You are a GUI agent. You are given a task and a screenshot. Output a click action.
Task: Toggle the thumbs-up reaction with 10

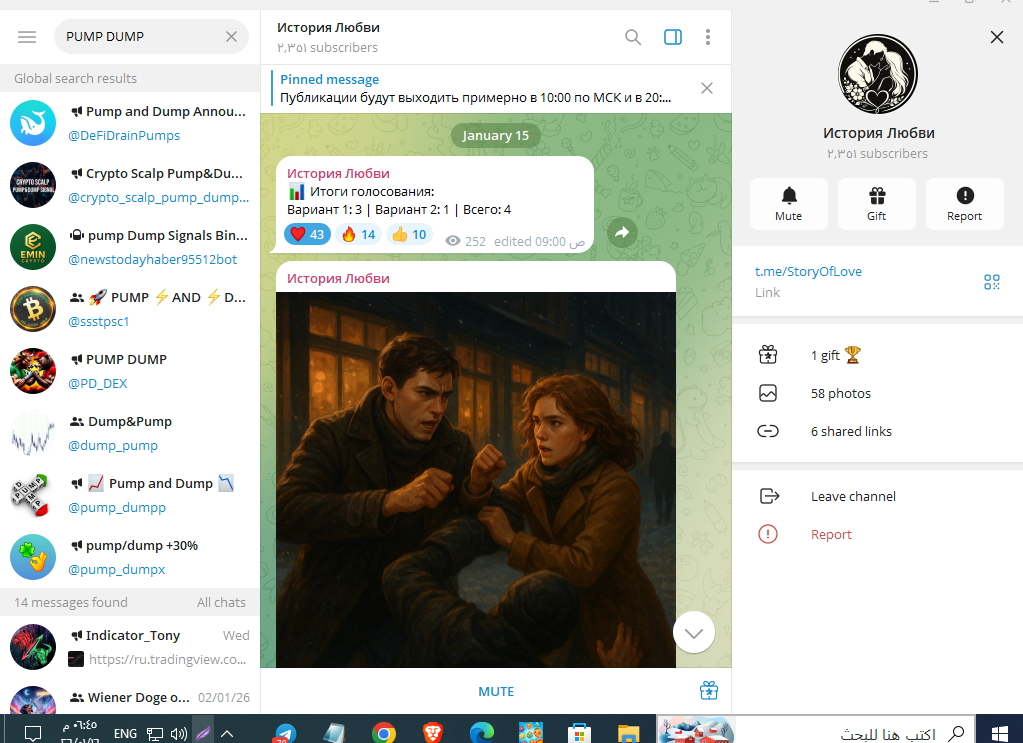pyautogui.click(x=410, y=234)
